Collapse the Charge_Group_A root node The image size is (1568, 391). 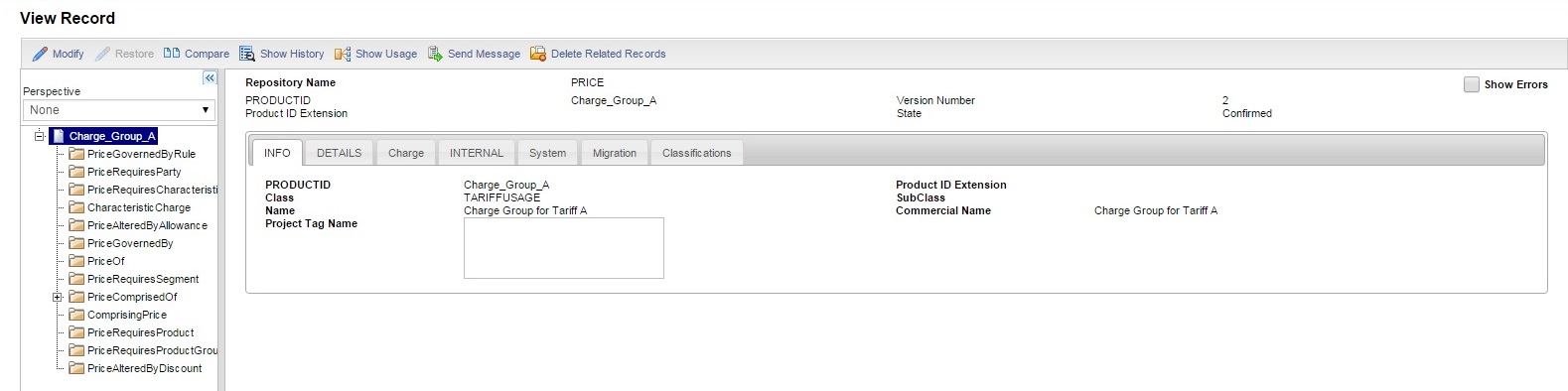pos(39,136)
